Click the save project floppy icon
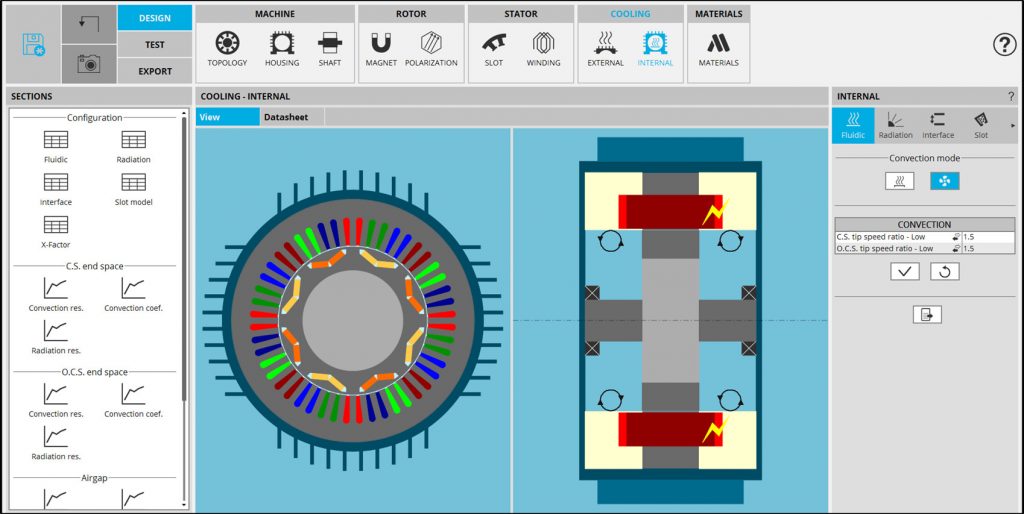This screenshot has height=514, width=1024. 35,45
